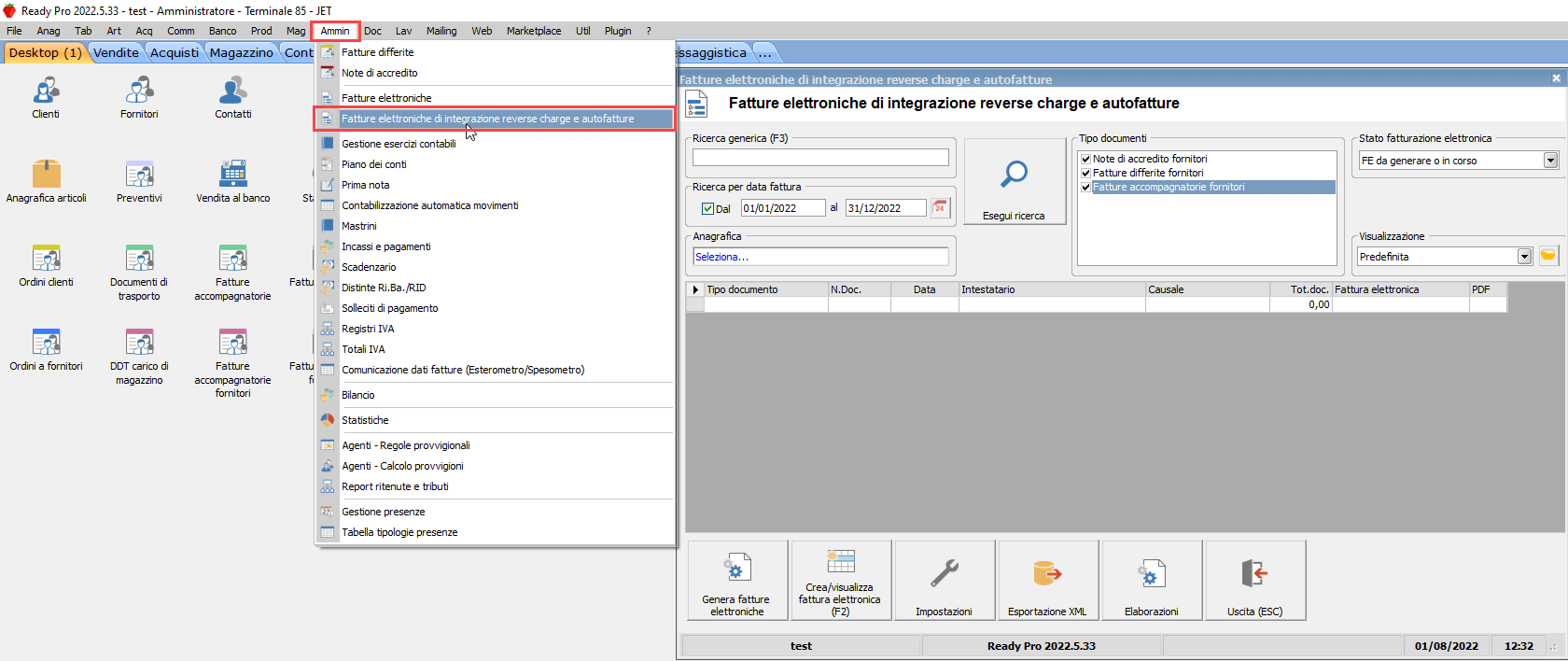Image resolution: width=1568 pixels, height=661 pixels.
Task: Close the Fatture elettroniche di integrazione panel
Action: (1556, 78)
